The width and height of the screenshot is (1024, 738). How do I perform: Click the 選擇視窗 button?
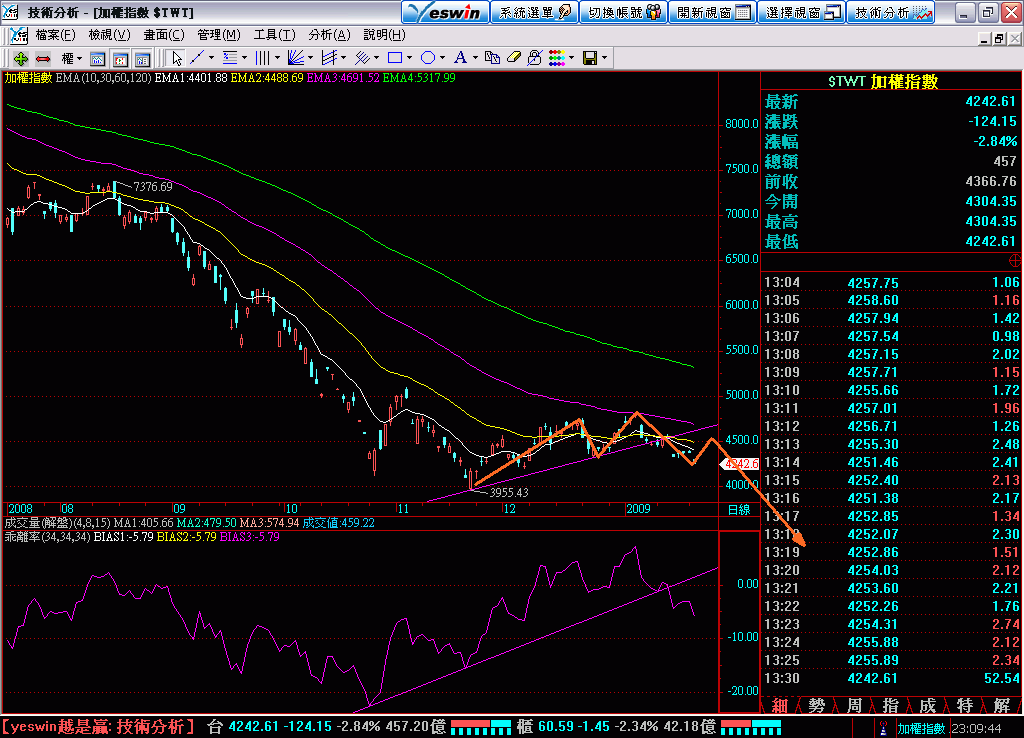point(801,12)
